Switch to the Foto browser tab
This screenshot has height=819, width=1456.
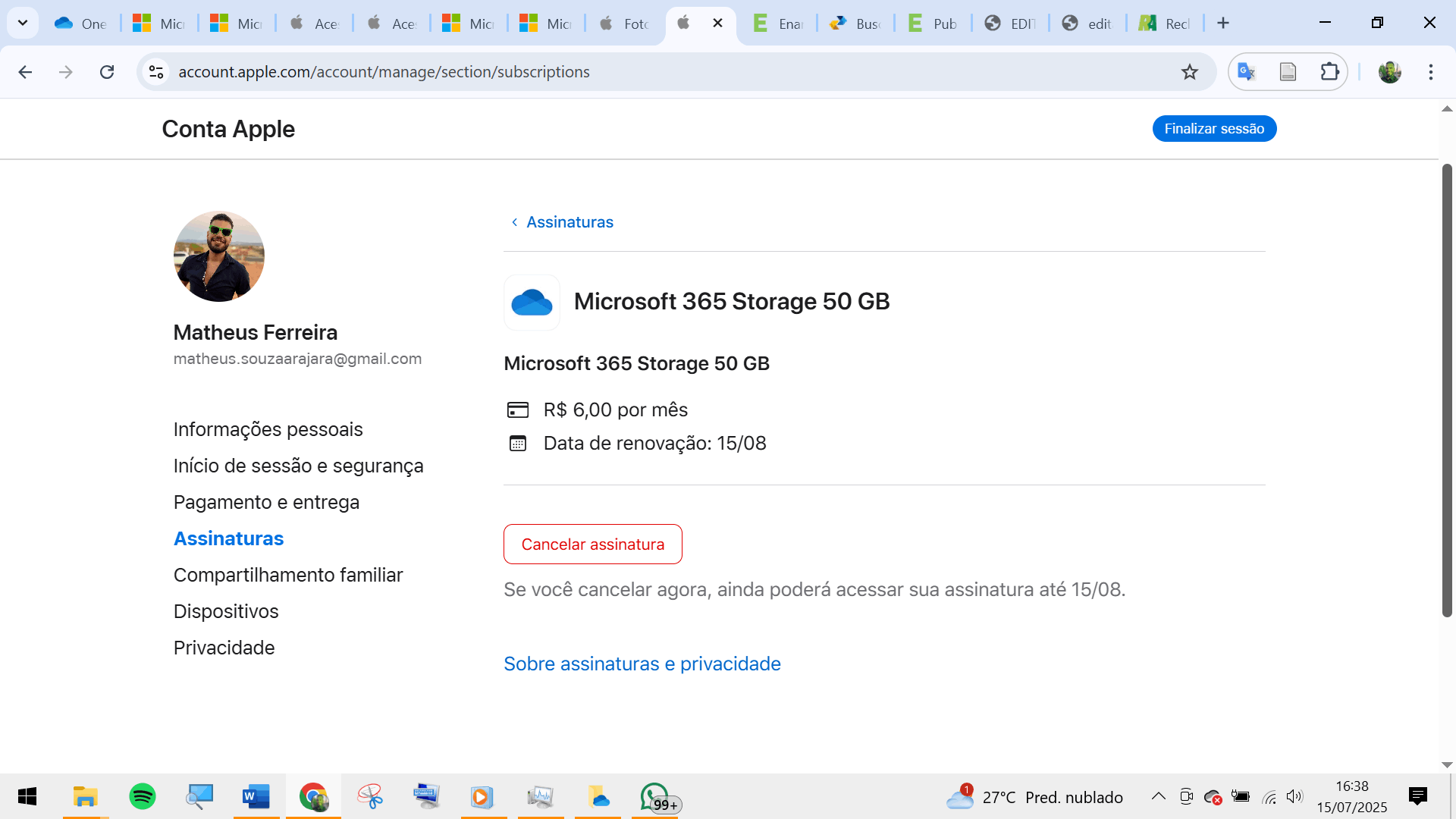click(x=625, y=24)
